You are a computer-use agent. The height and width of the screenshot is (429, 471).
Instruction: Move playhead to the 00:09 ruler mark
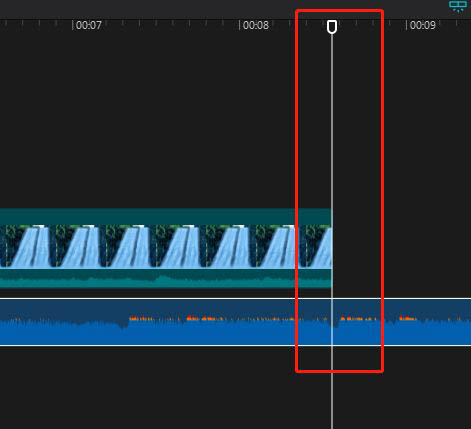[x=421, y=25]
